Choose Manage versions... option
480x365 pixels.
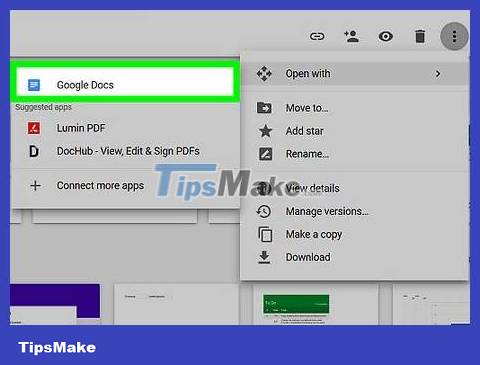coord(355,211)
